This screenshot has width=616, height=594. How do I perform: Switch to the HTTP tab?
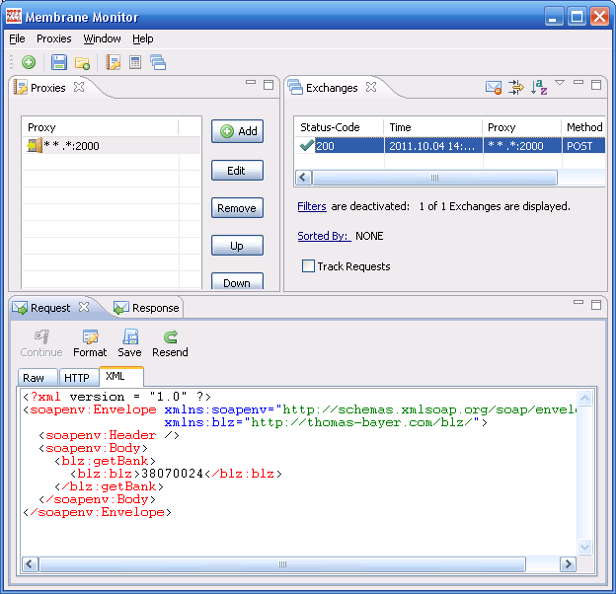tap(79, 378)
